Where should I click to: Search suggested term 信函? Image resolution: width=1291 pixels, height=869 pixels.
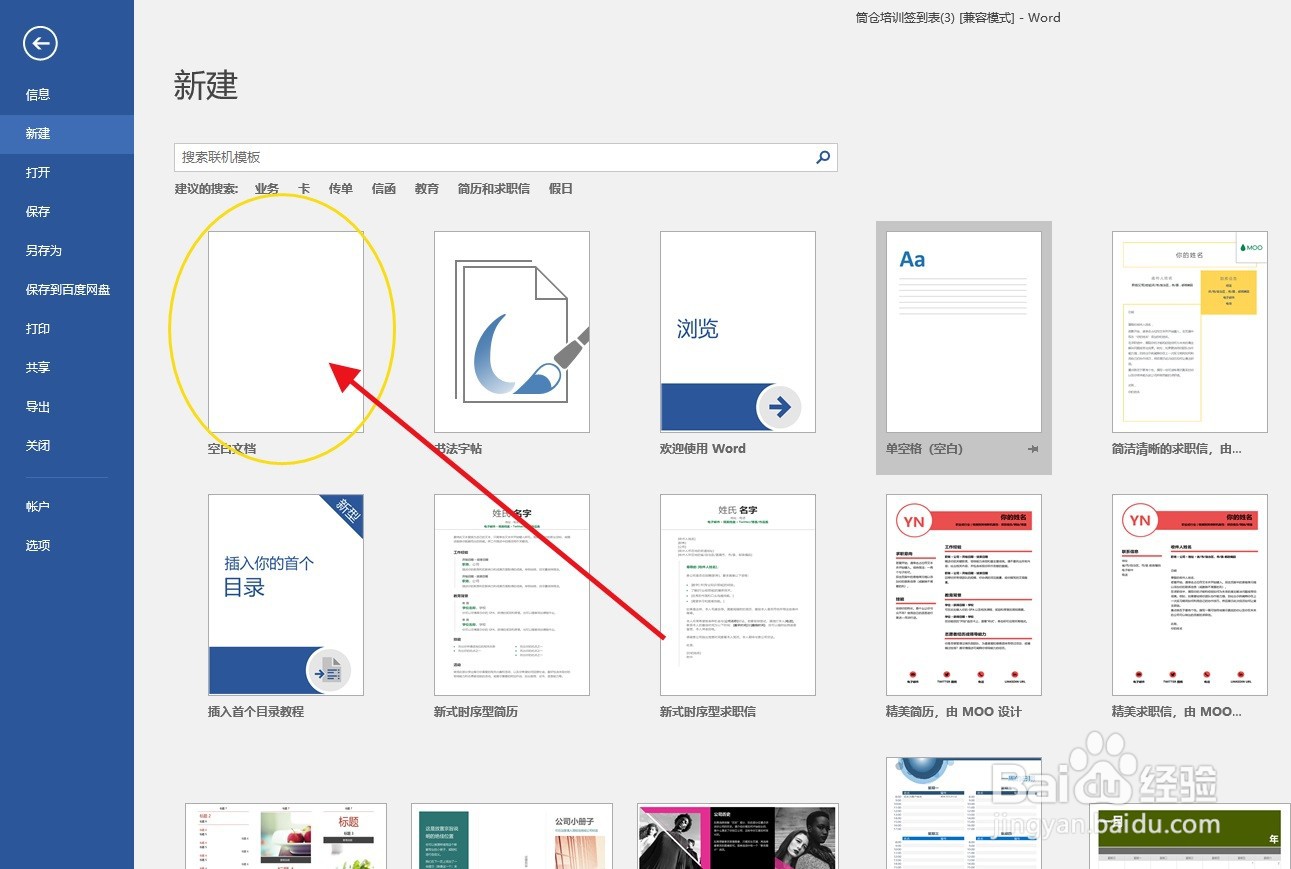[384, 189]
